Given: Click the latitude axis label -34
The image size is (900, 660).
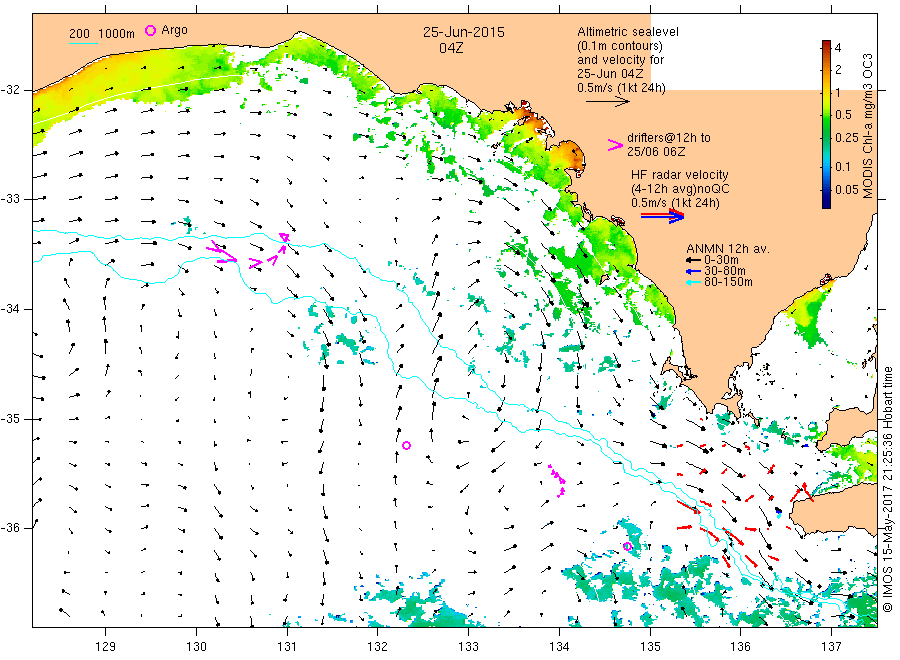Looking at the screenshot, I should coord(11,309).
